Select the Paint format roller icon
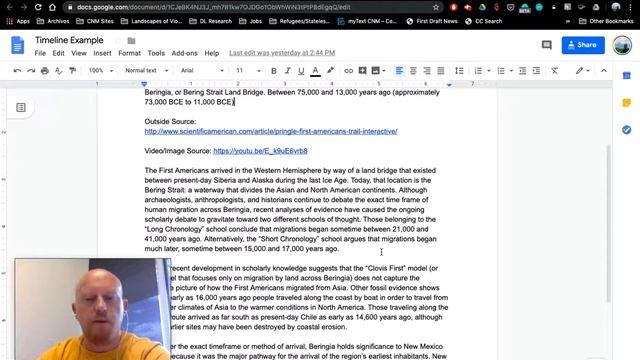The height and width of the screenshot is (360, 640). click(x=73, y=71)
